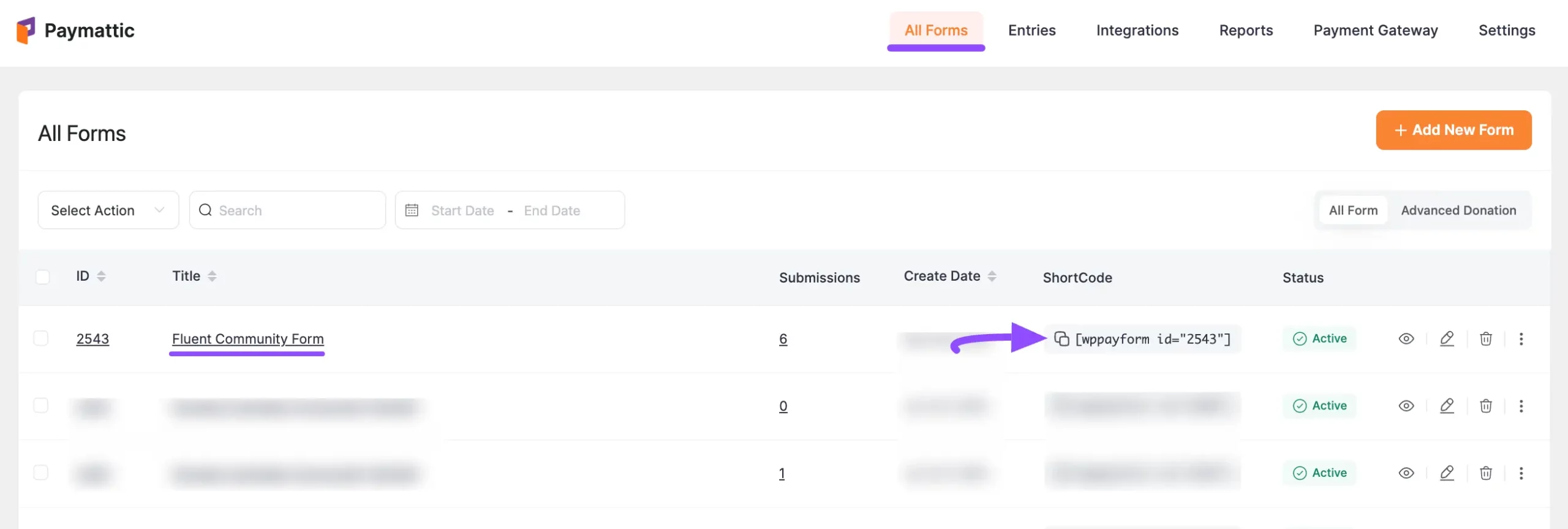
Task: Delete Fluent Community Form with trash icon
Action: click(x=1485, y=338)
